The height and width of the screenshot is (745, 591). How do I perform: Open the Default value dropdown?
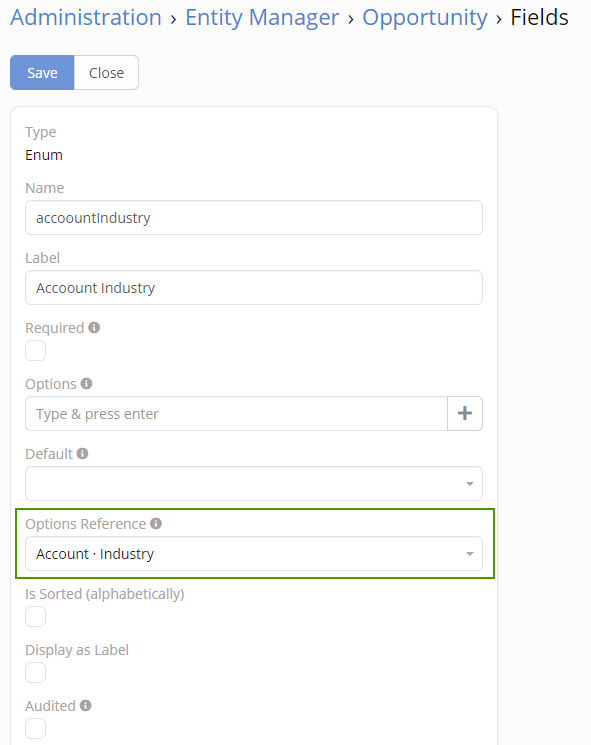[x=254, y=484]
